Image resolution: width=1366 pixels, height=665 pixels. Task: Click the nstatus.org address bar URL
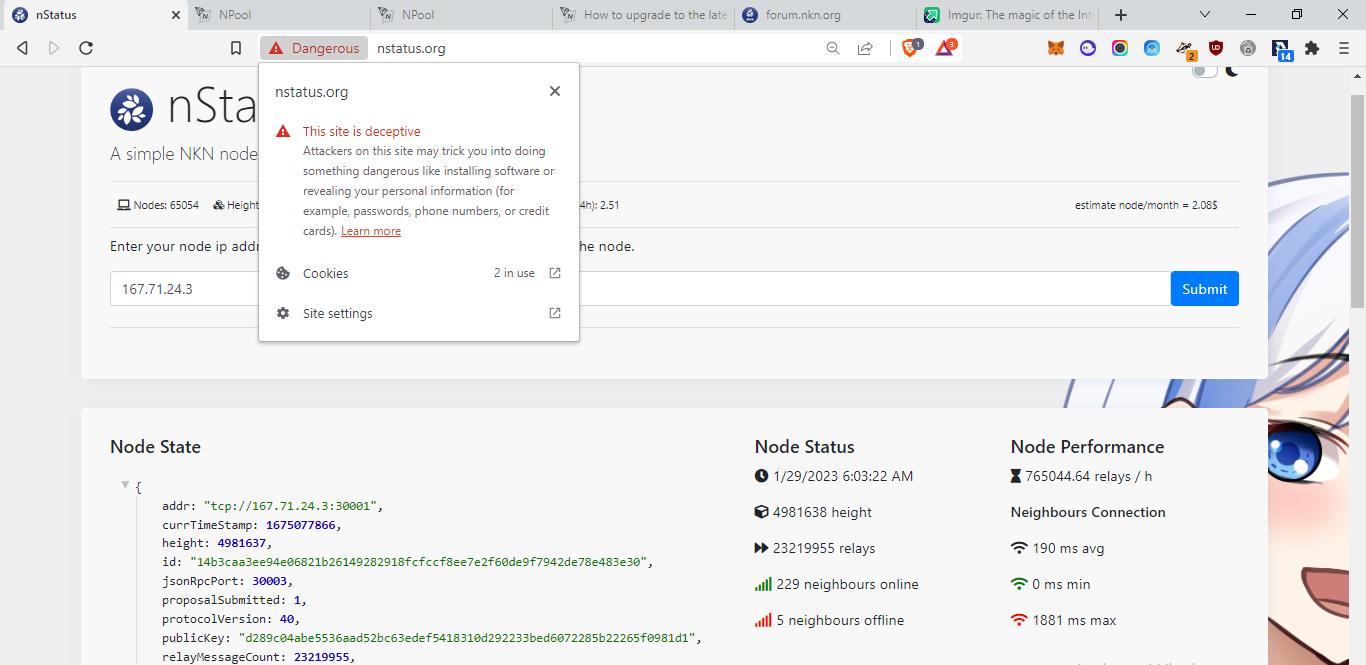(x=411, y=48)
